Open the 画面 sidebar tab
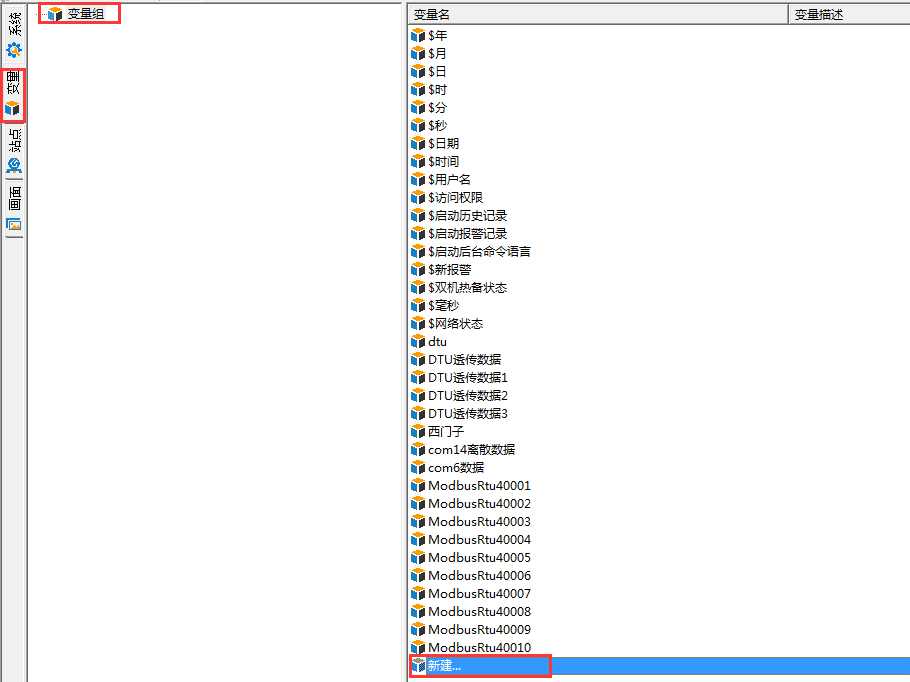This screenshot has width=910, height=682. click(x=14, y=208)
